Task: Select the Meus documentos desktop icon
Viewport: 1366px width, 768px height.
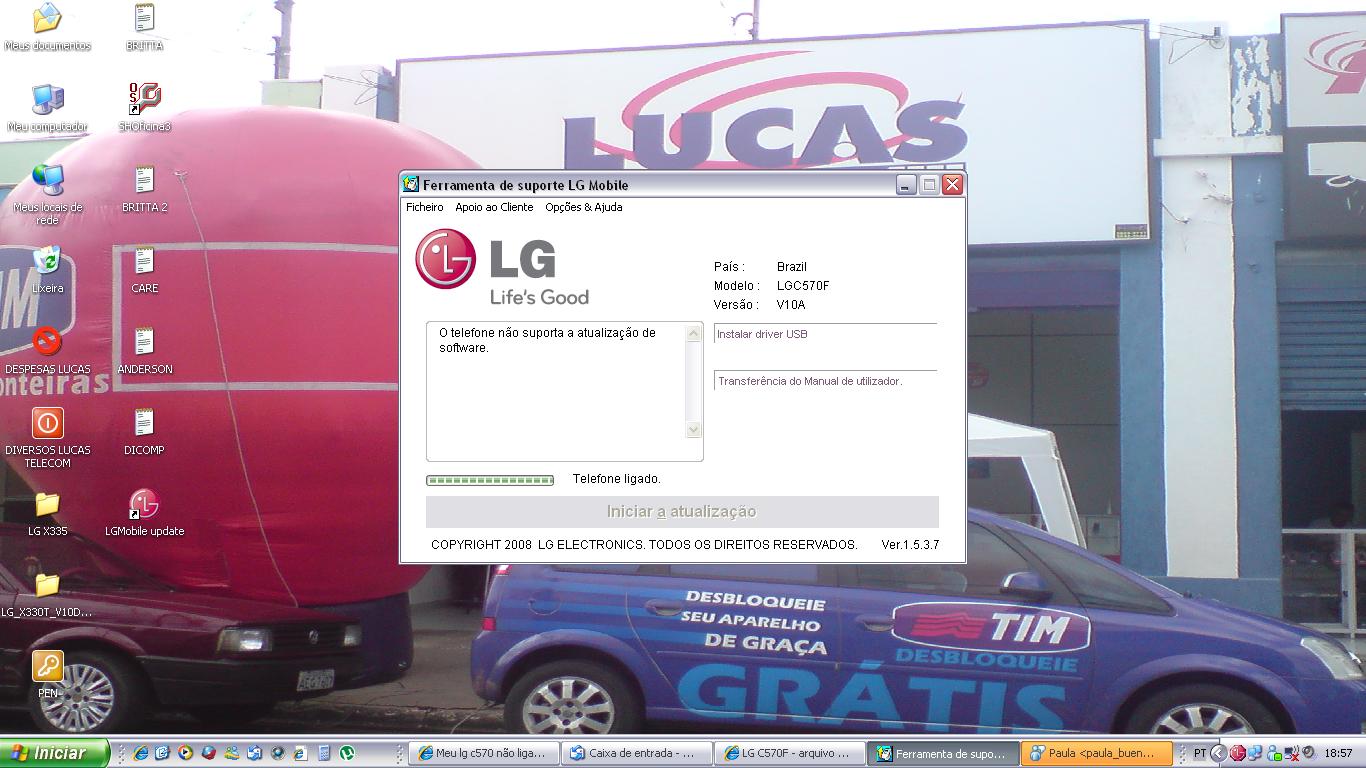Action: coord(47,28)
